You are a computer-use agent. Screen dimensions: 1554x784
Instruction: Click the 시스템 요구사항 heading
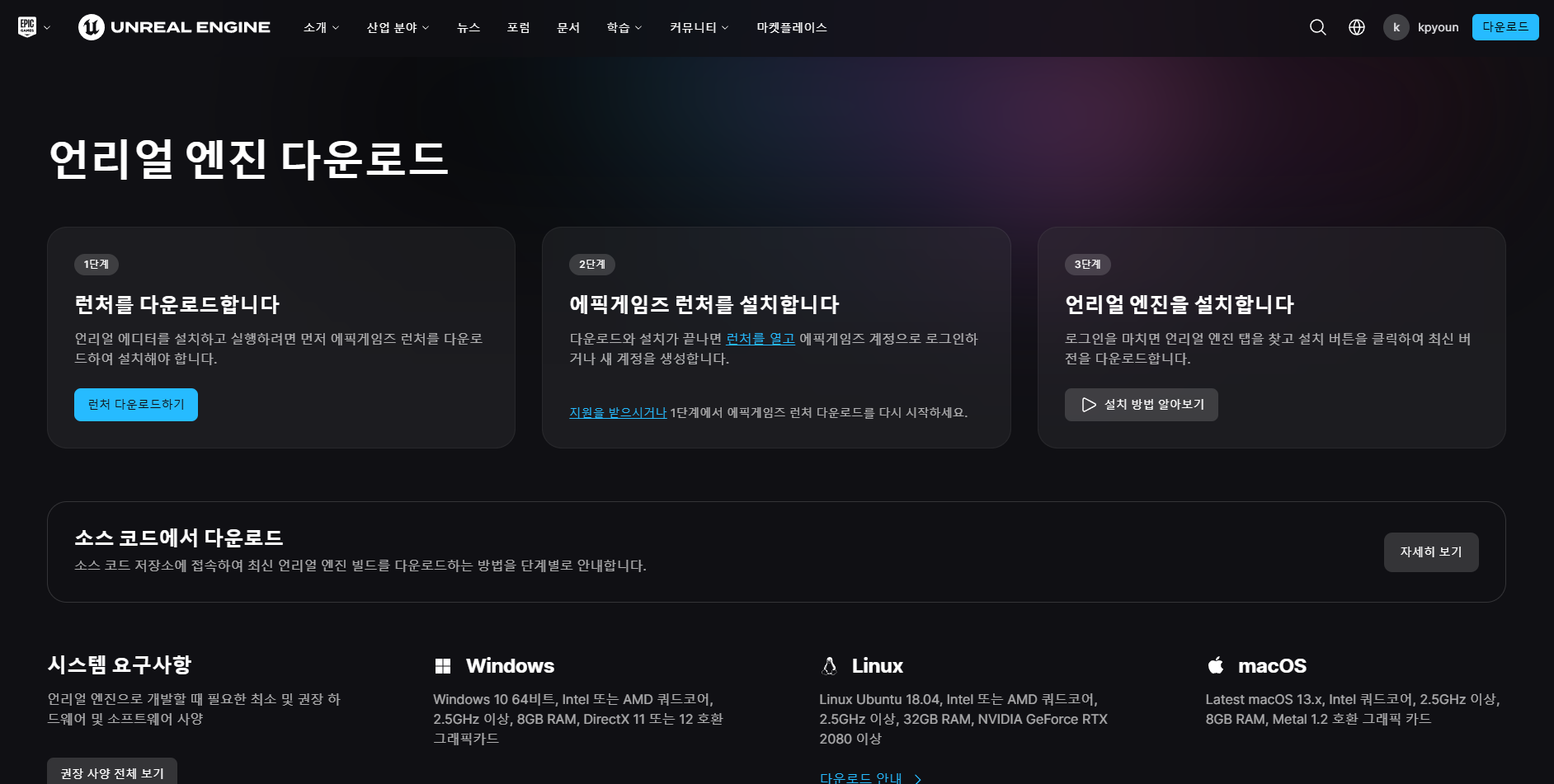[x=120, y=664]
